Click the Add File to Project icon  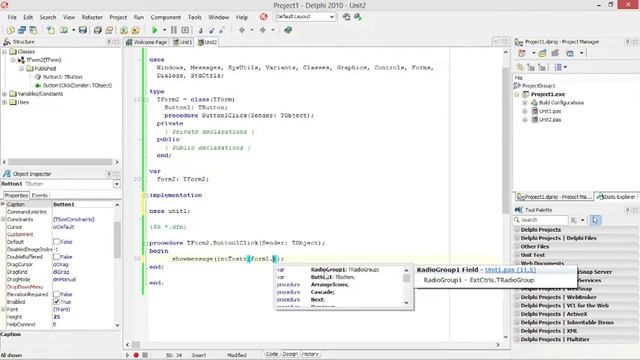pyautogui.click(x=124, y=30)
